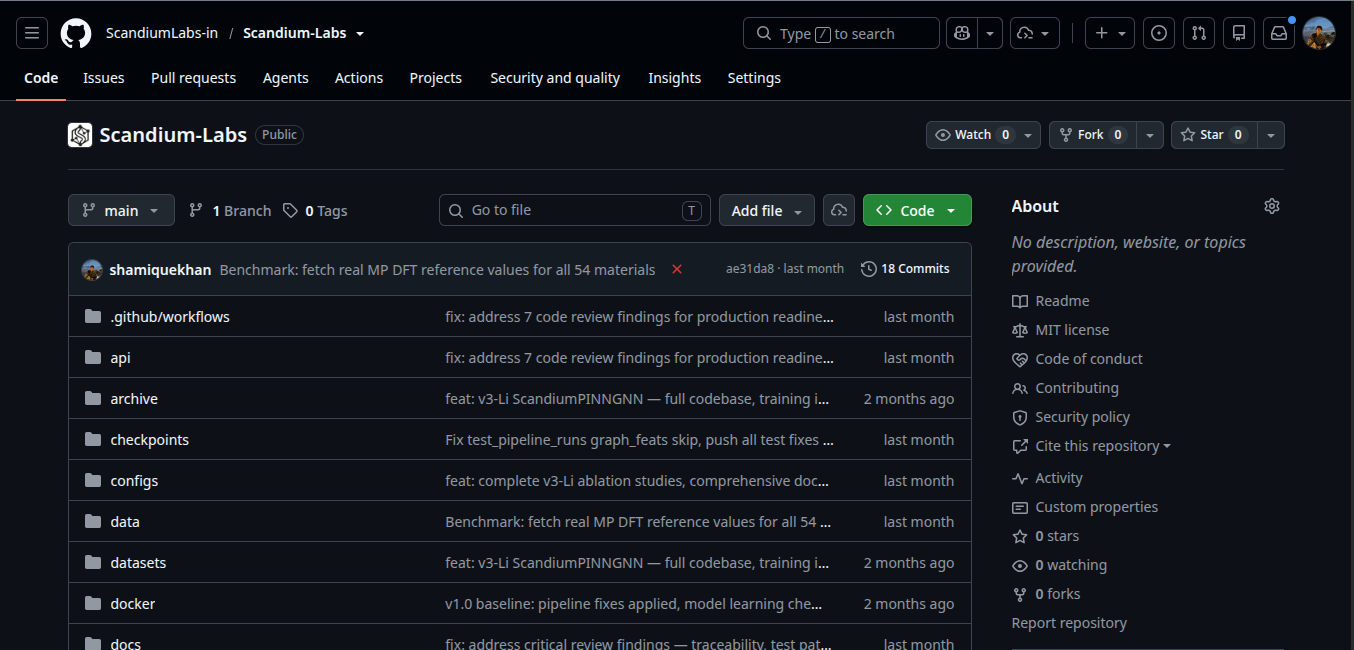Open the configs folder

pos(134,481)
